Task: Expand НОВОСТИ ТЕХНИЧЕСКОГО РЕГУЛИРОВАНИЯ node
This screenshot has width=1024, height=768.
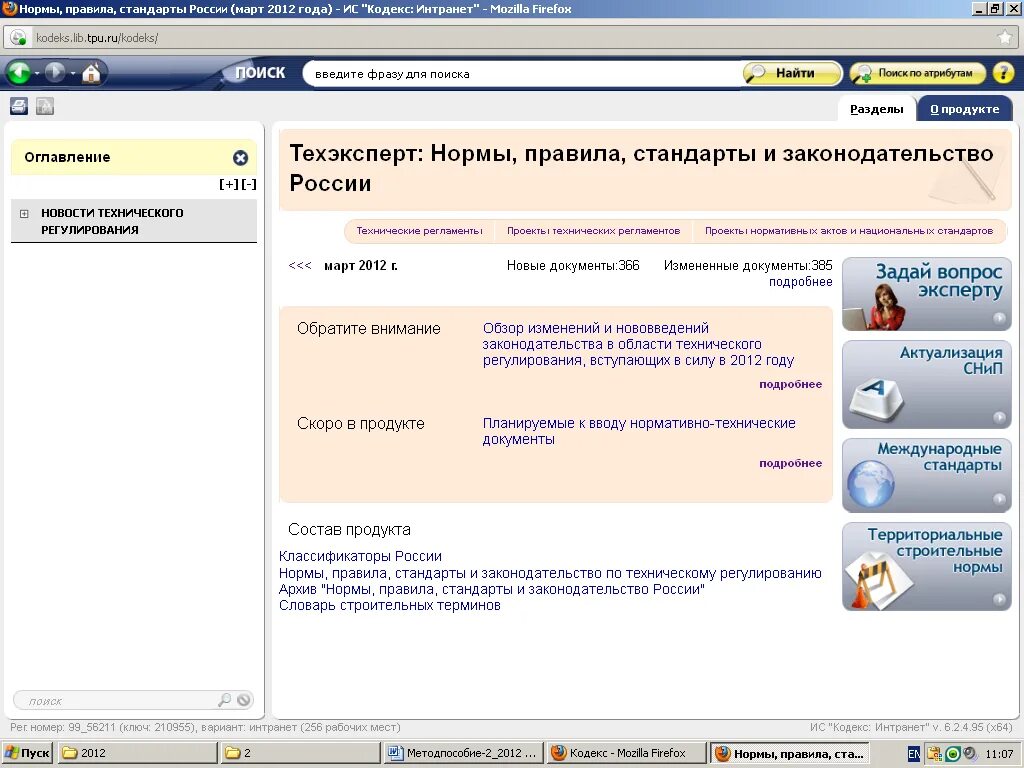Action: (x=24, y=214)
